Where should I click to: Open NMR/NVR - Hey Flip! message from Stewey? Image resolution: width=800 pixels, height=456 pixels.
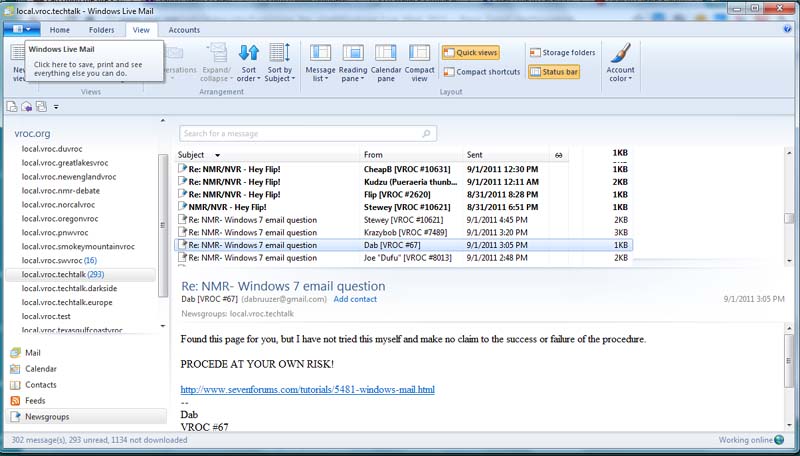point(403,208)
